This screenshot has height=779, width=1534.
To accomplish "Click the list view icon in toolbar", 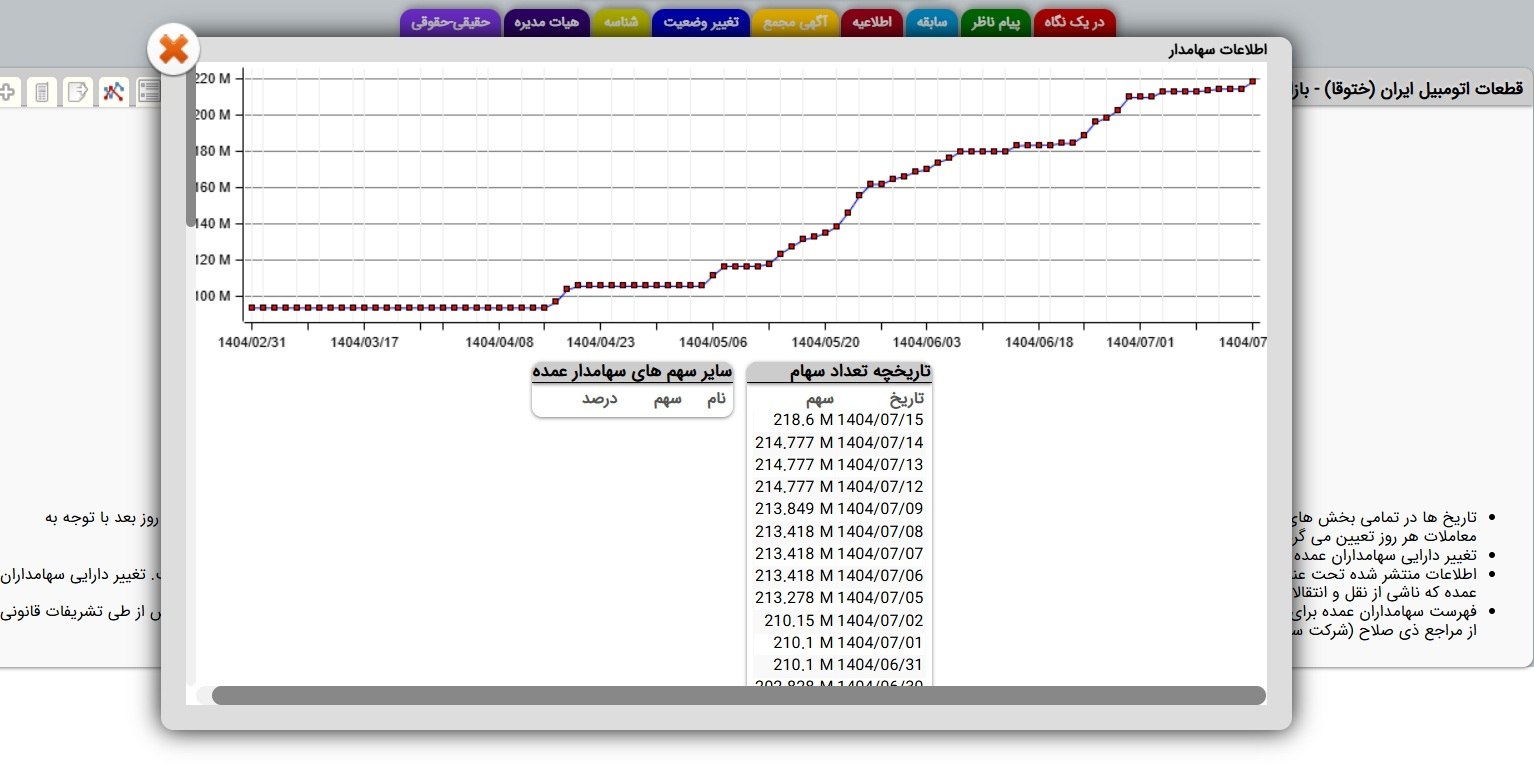I will pos(149,93).
